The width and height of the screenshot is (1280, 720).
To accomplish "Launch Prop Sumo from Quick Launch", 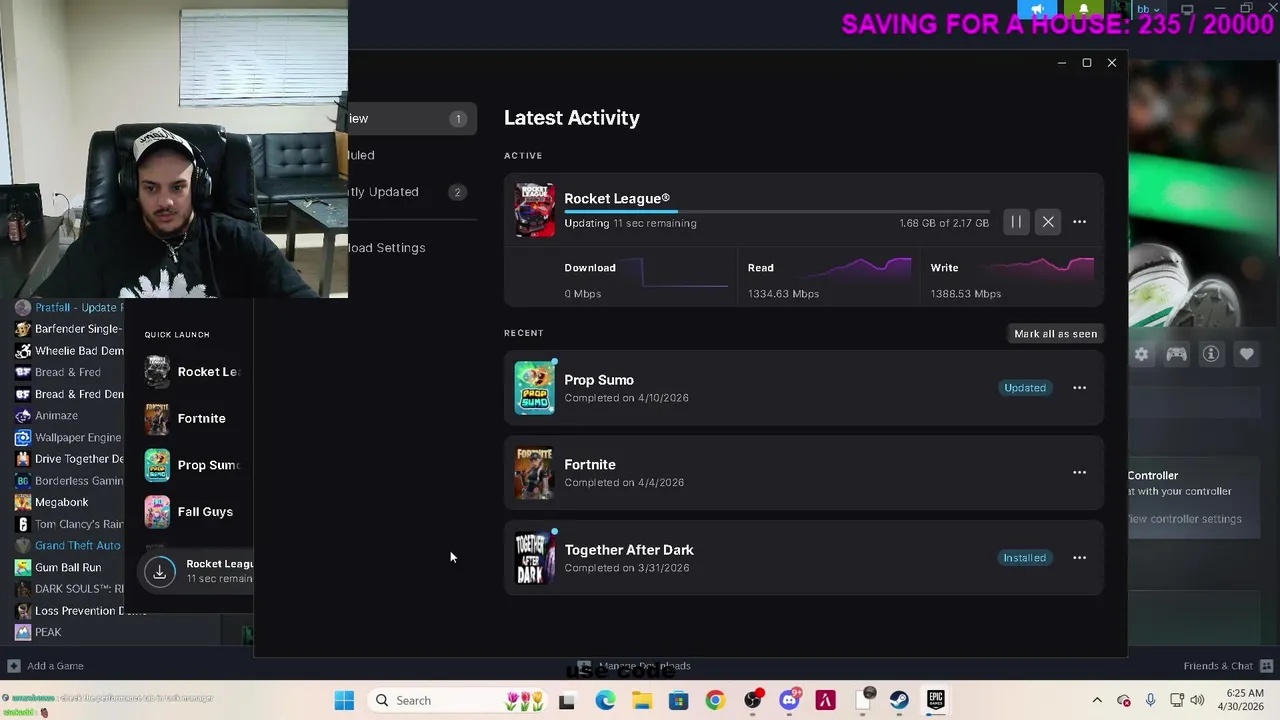I will point(194,465).
